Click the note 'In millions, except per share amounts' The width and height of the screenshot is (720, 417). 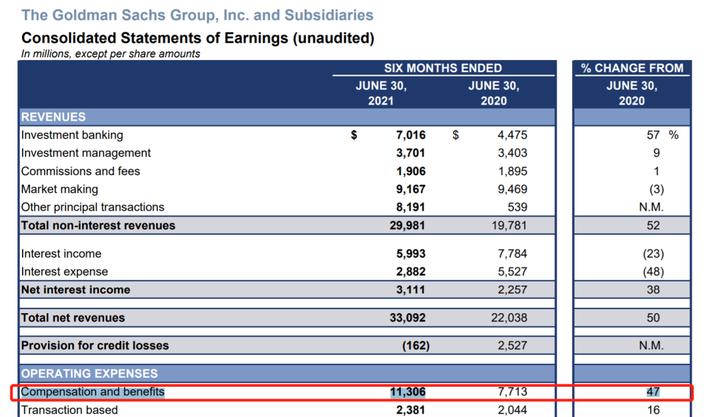111,54
